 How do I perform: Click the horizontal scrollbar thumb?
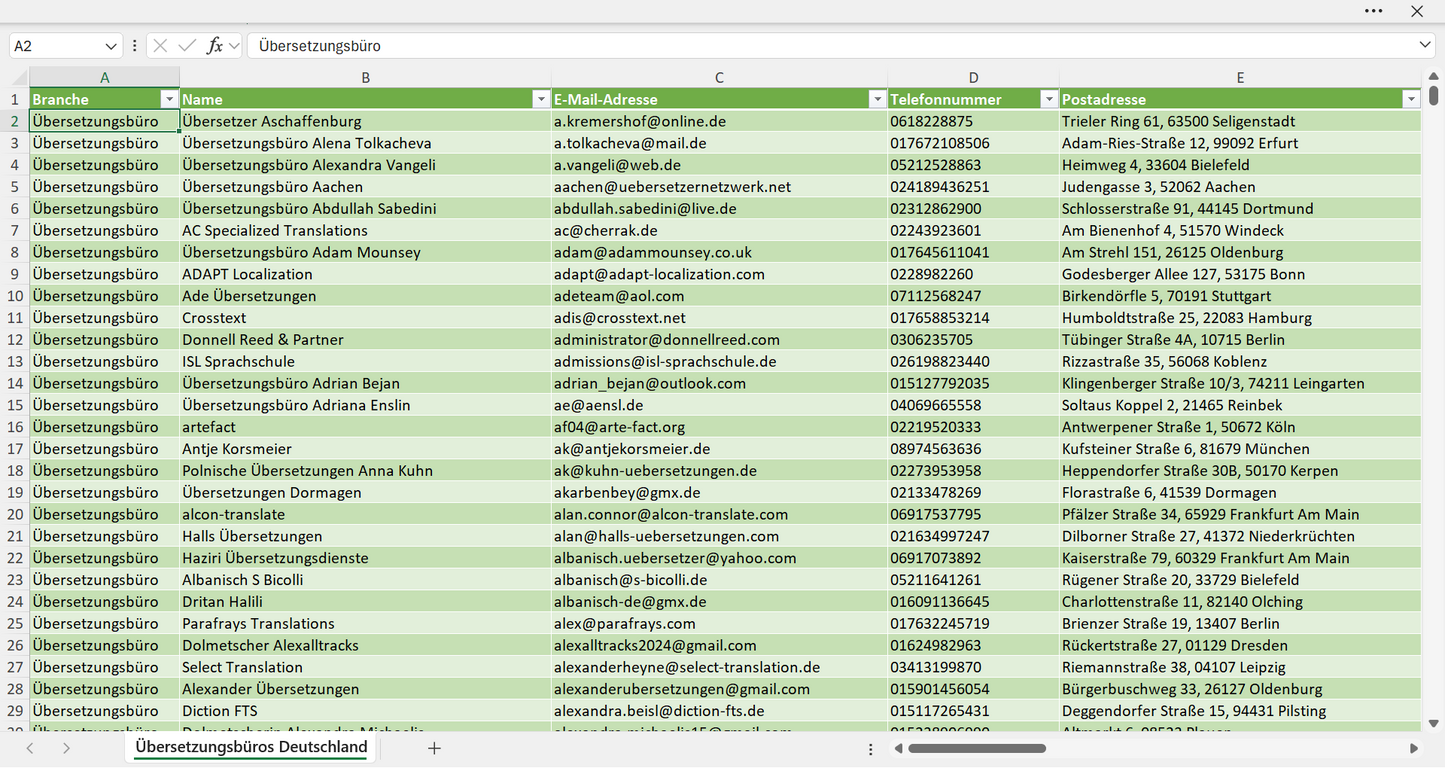977,748
